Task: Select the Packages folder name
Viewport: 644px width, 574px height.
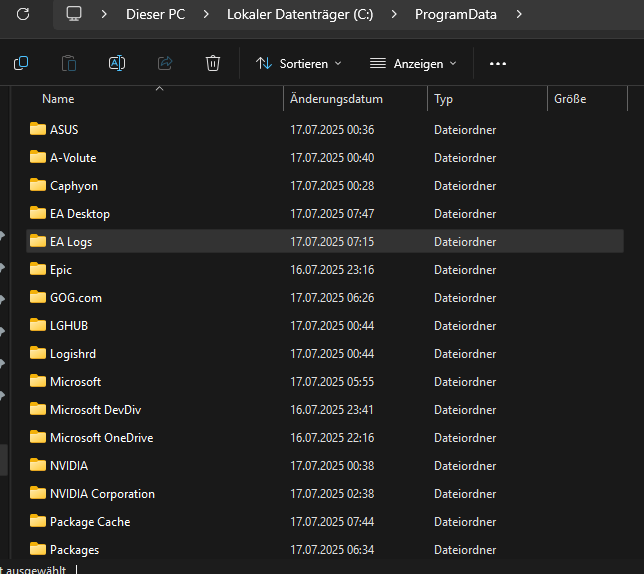Action: (x=75, y=550)
